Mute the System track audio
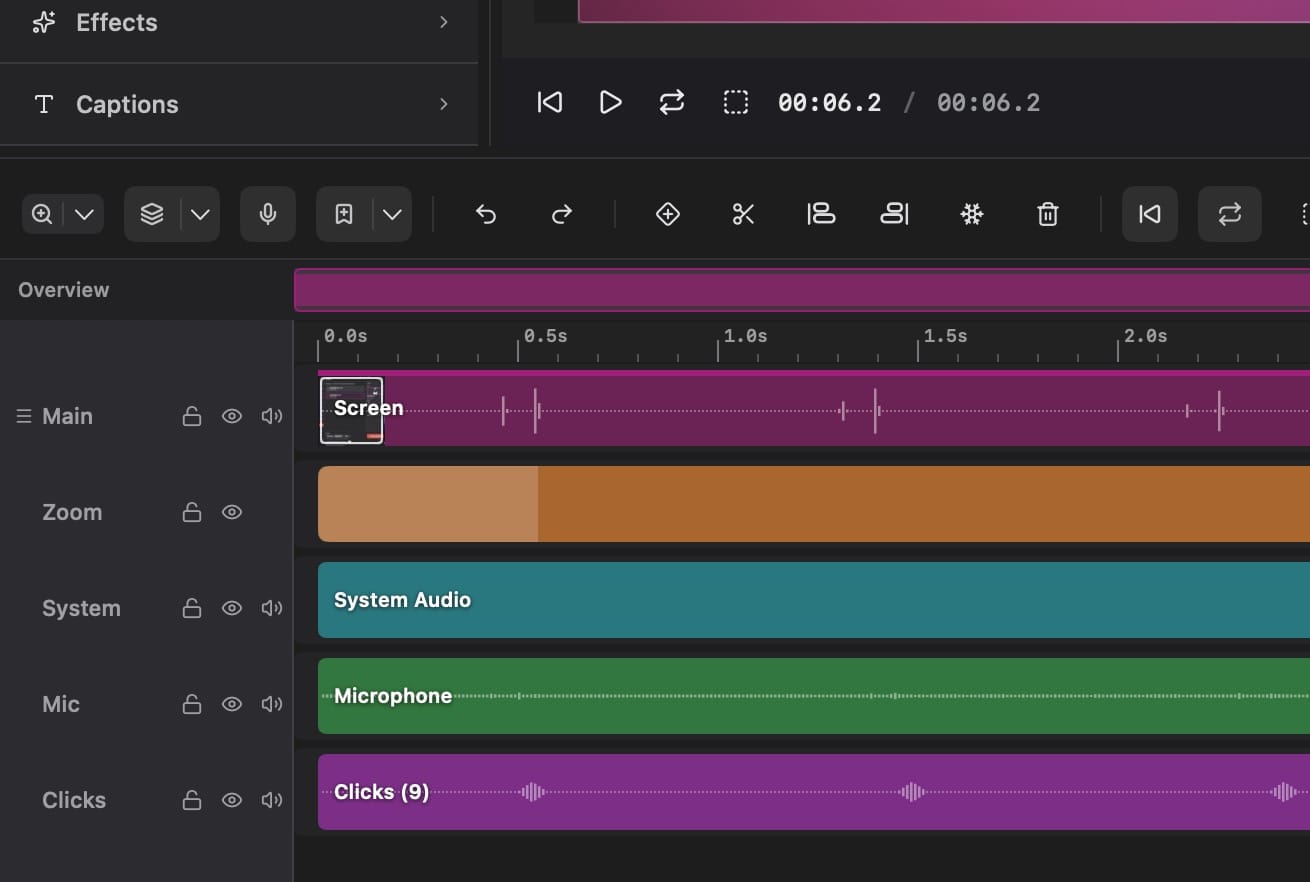Viewport: 1310px width, 882px height. [272, 608]
